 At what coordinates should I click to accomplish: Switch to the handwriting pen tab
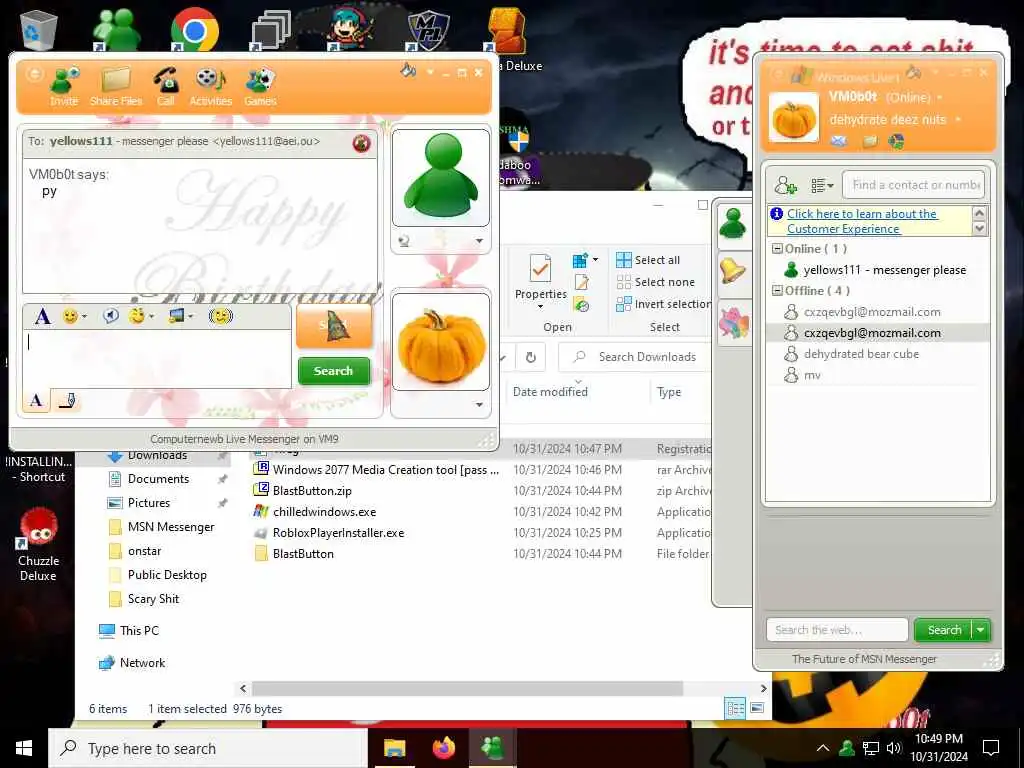point(67,400)
